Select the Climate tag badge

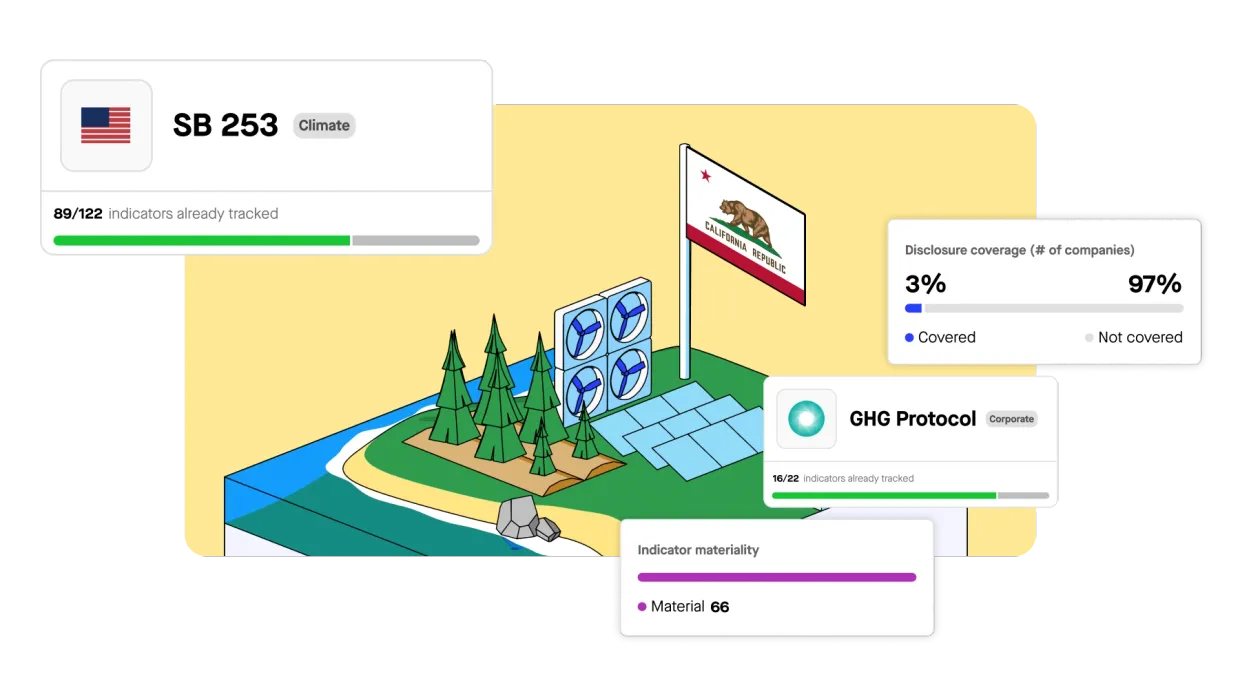[324, 125]
